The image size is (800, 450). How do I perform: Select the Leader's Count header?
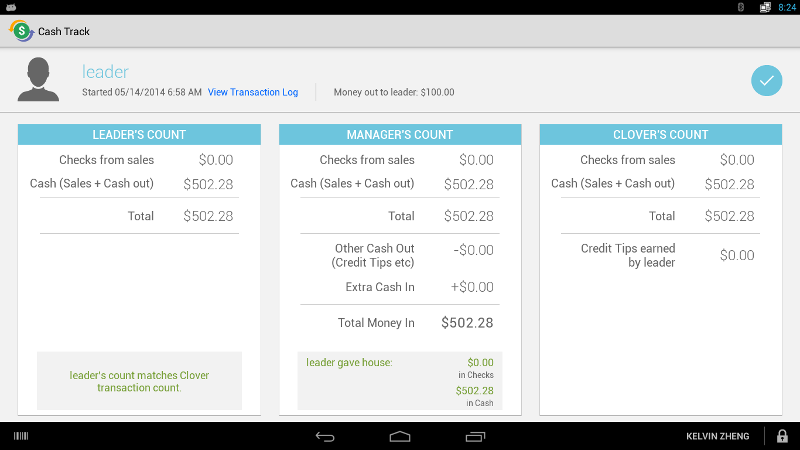(x=139, y=135)
